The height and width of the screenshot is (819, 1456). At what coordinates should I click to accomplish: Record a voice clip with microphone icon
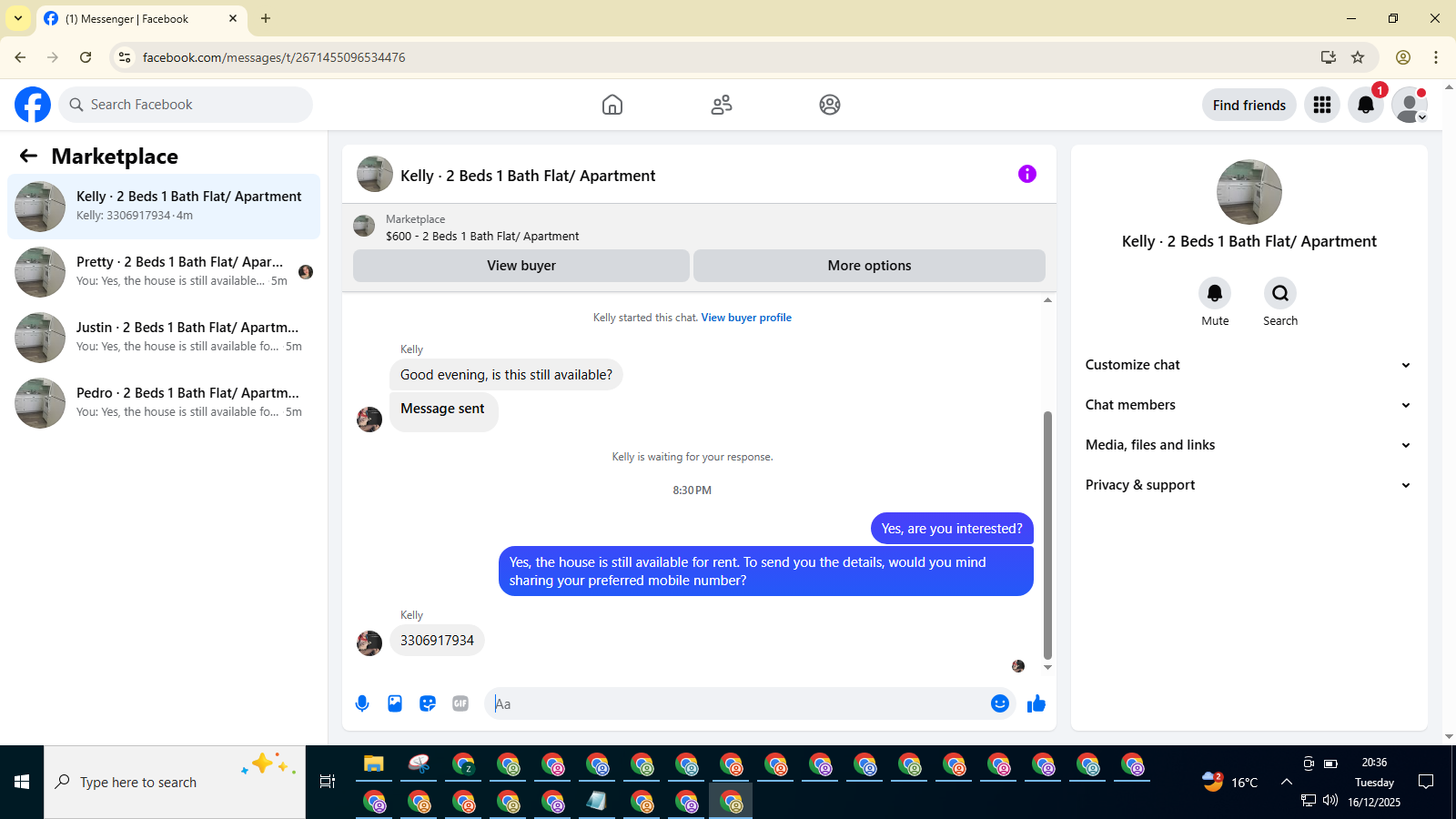click(362, 703)
